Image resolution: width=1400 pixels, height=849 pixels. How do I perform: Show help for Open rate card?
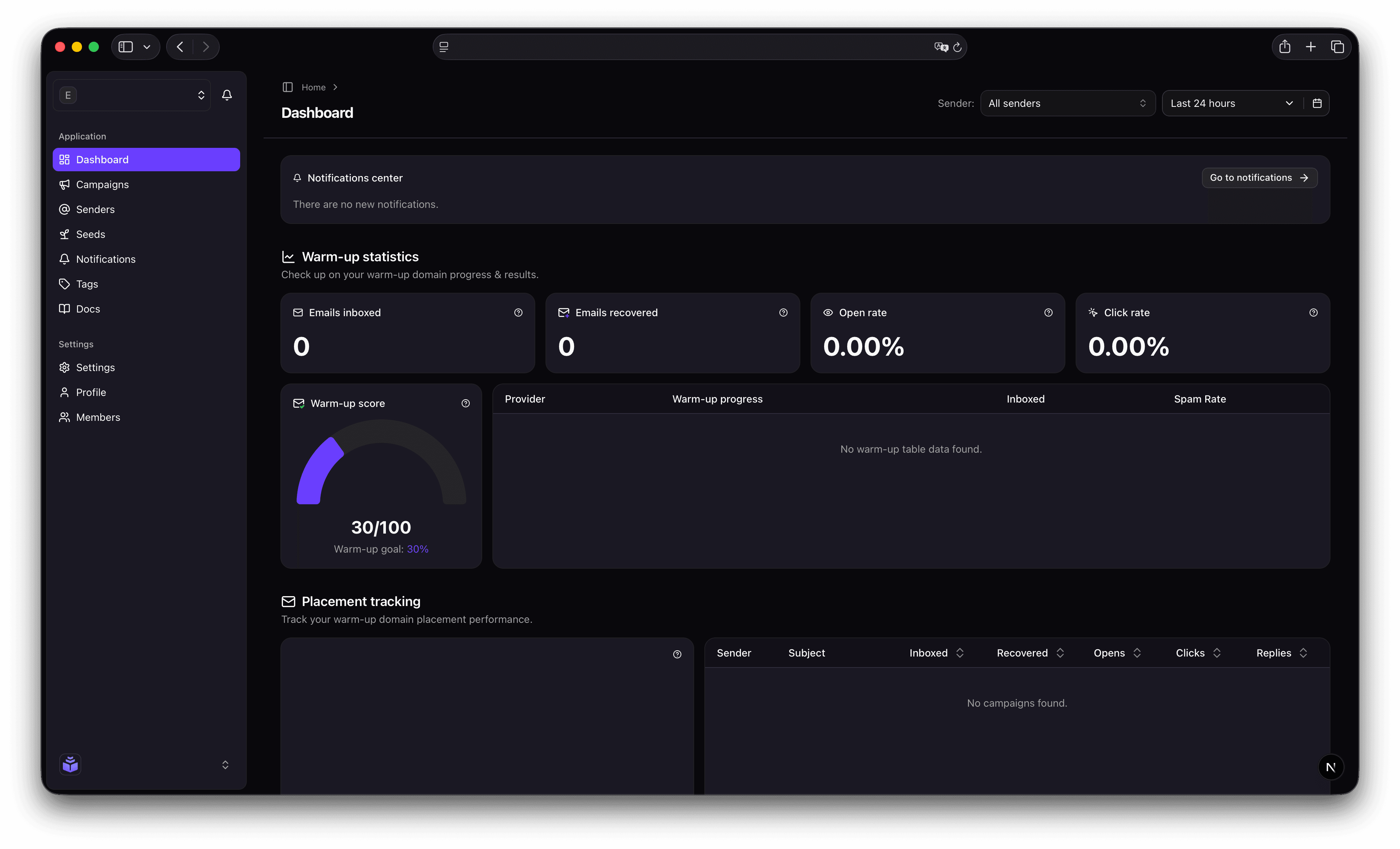1048,313
